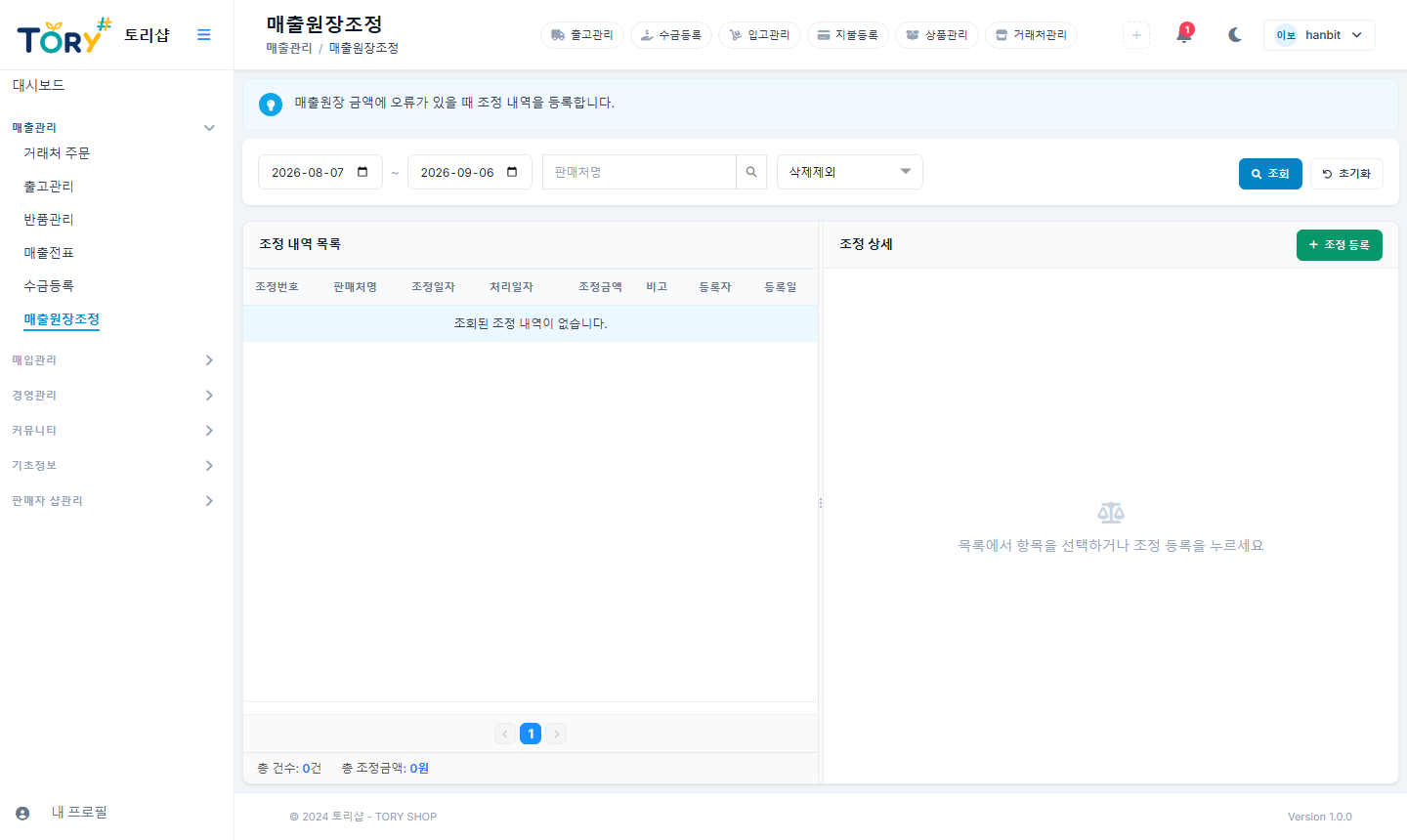Click the panel splitter handle between list and detail
Screen dimensions: 1407x840
(821, 503)
